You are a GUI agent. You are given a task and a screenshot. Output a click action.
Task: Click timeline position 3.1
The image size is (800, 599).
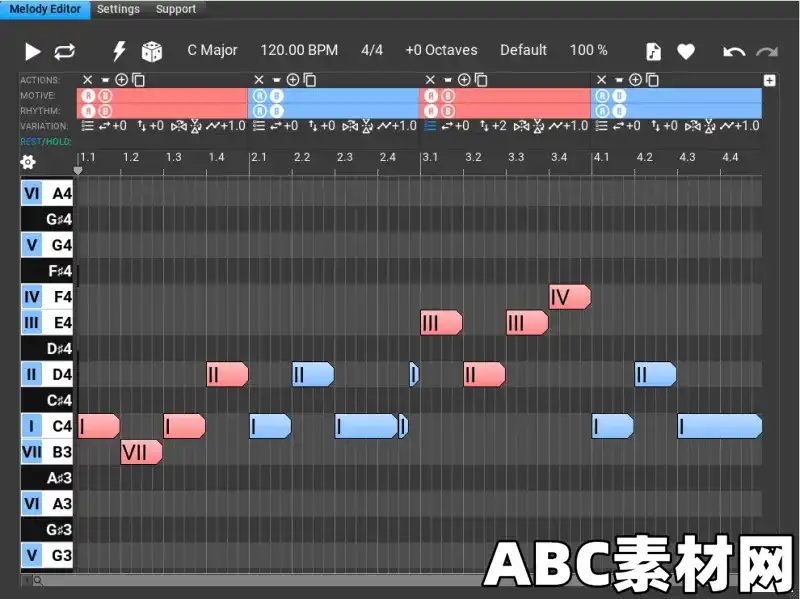(x=430, y=157)
